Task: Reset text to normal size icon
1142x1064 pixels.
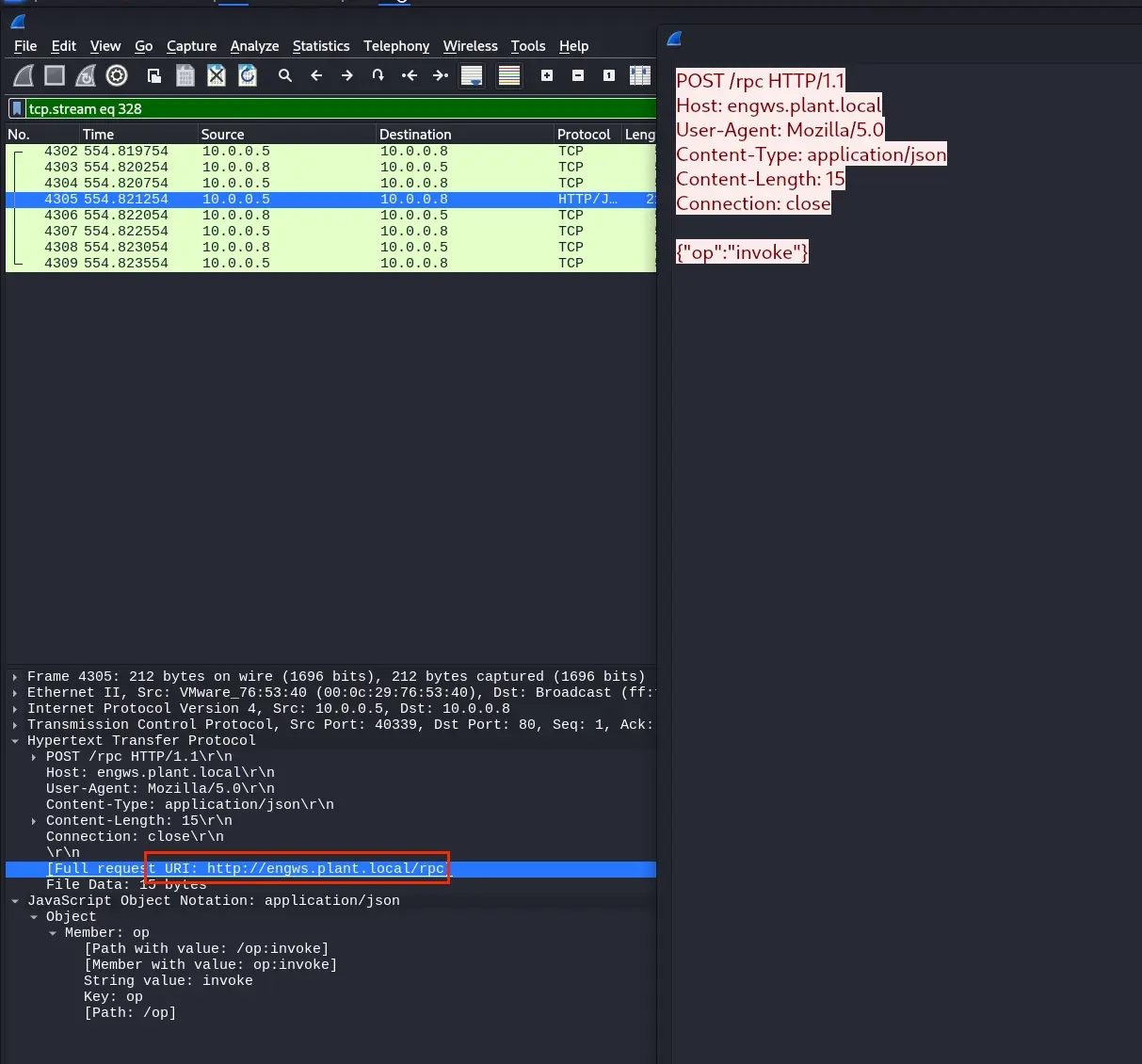Action: pos(609,75)
